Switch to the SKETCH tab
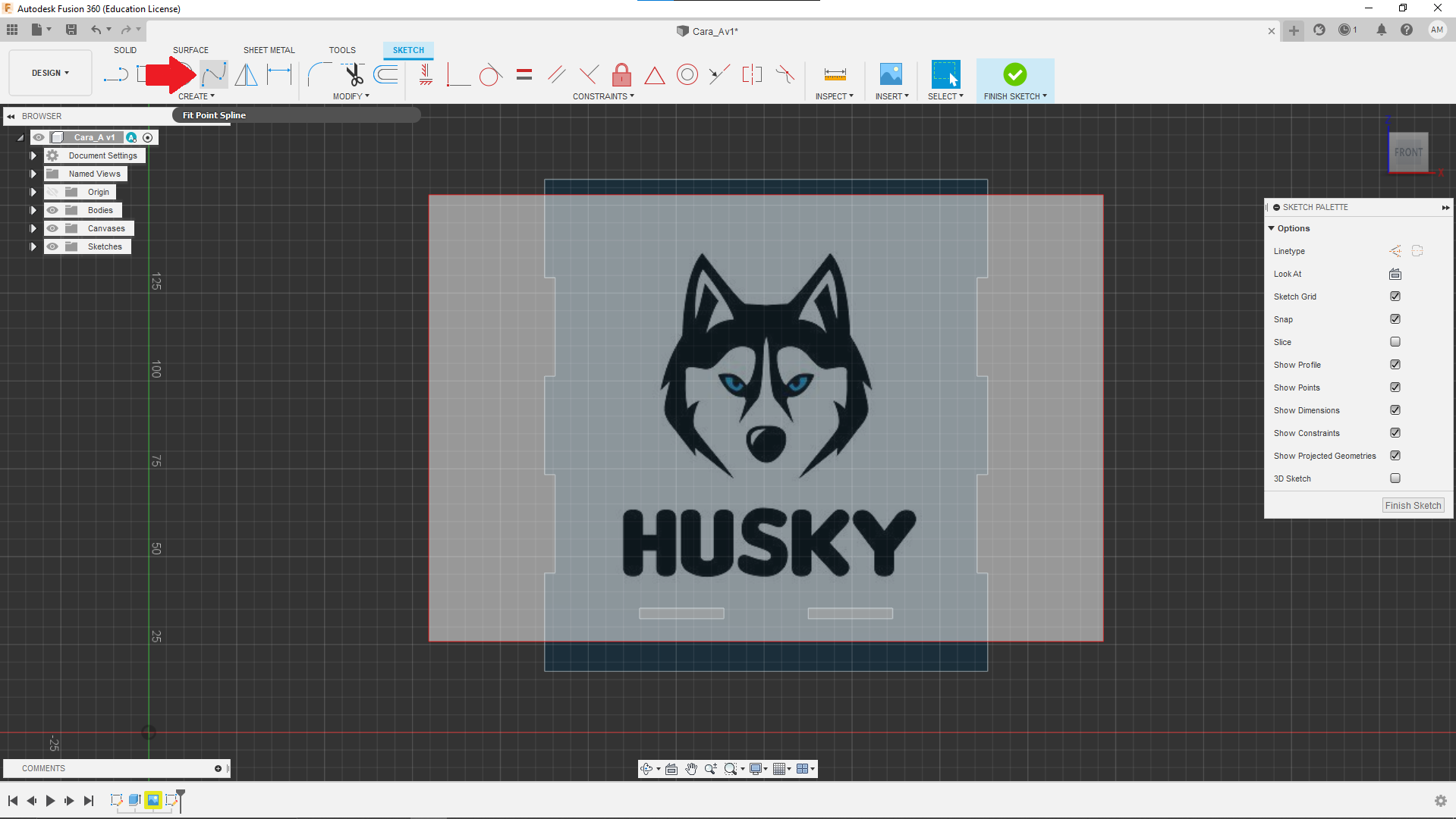 tap(408, 50)
